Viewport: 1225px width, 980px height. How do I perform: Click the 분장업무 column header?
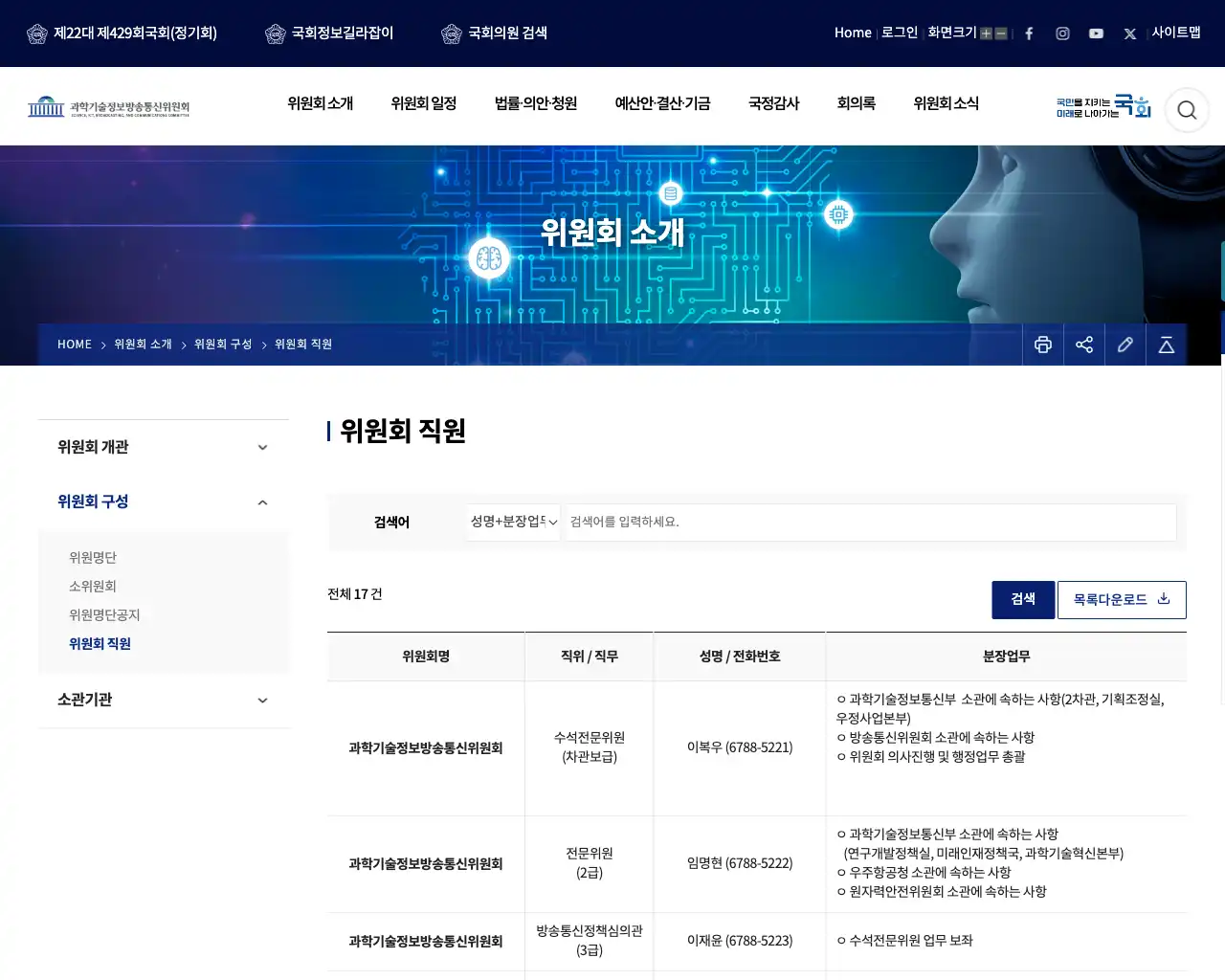[x=1007, y=657]
